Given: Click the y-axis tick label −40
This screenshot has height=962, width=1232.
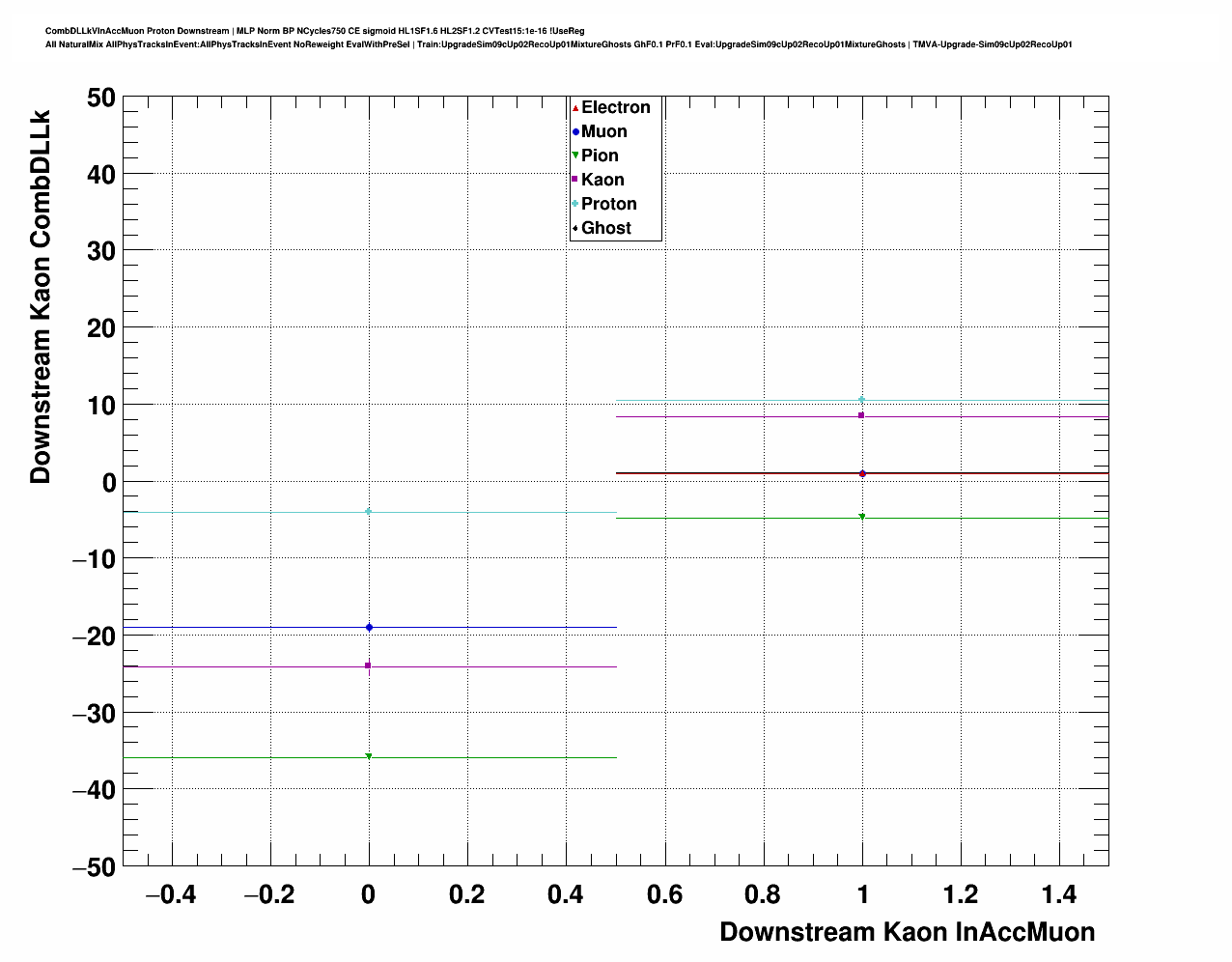Looking at the screenshot, I should pos(95,790).
